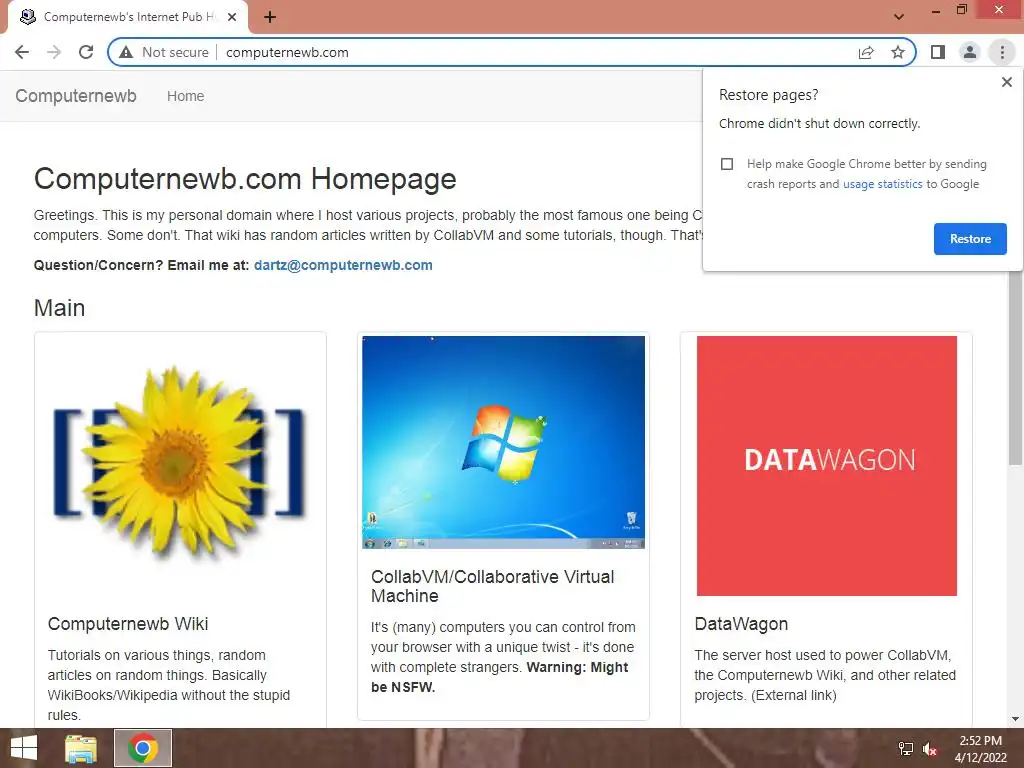Share this page using the share icon
The image size is (1024, 768).
click(866, 52)
